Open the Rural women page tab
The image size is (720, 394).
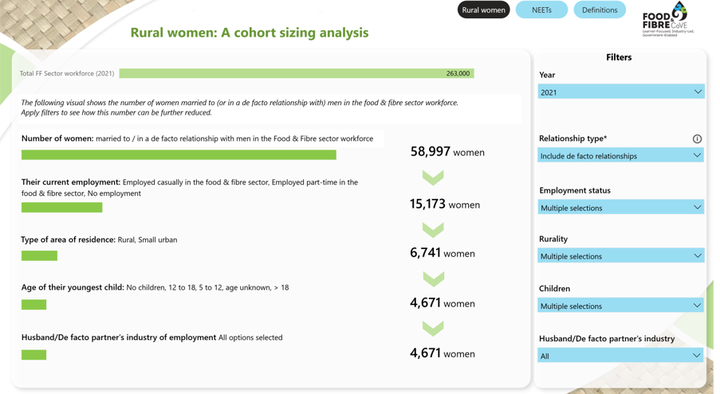coord(483,10)
